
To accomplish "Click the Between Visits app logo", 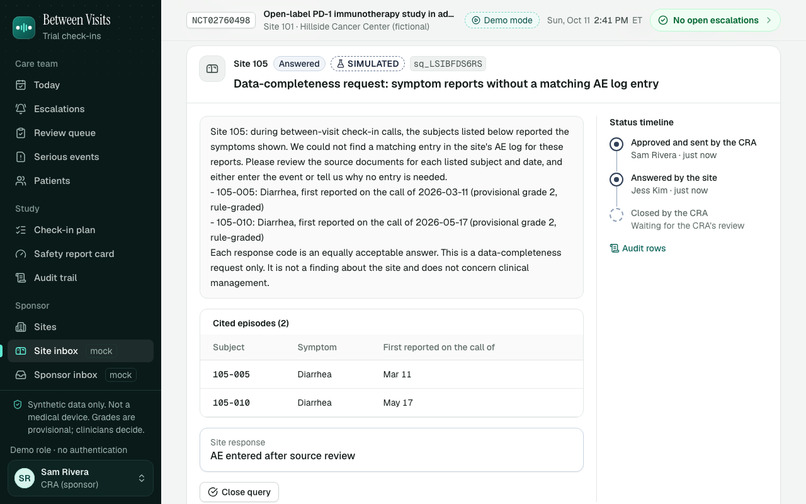I will click(x=24, y=27).
